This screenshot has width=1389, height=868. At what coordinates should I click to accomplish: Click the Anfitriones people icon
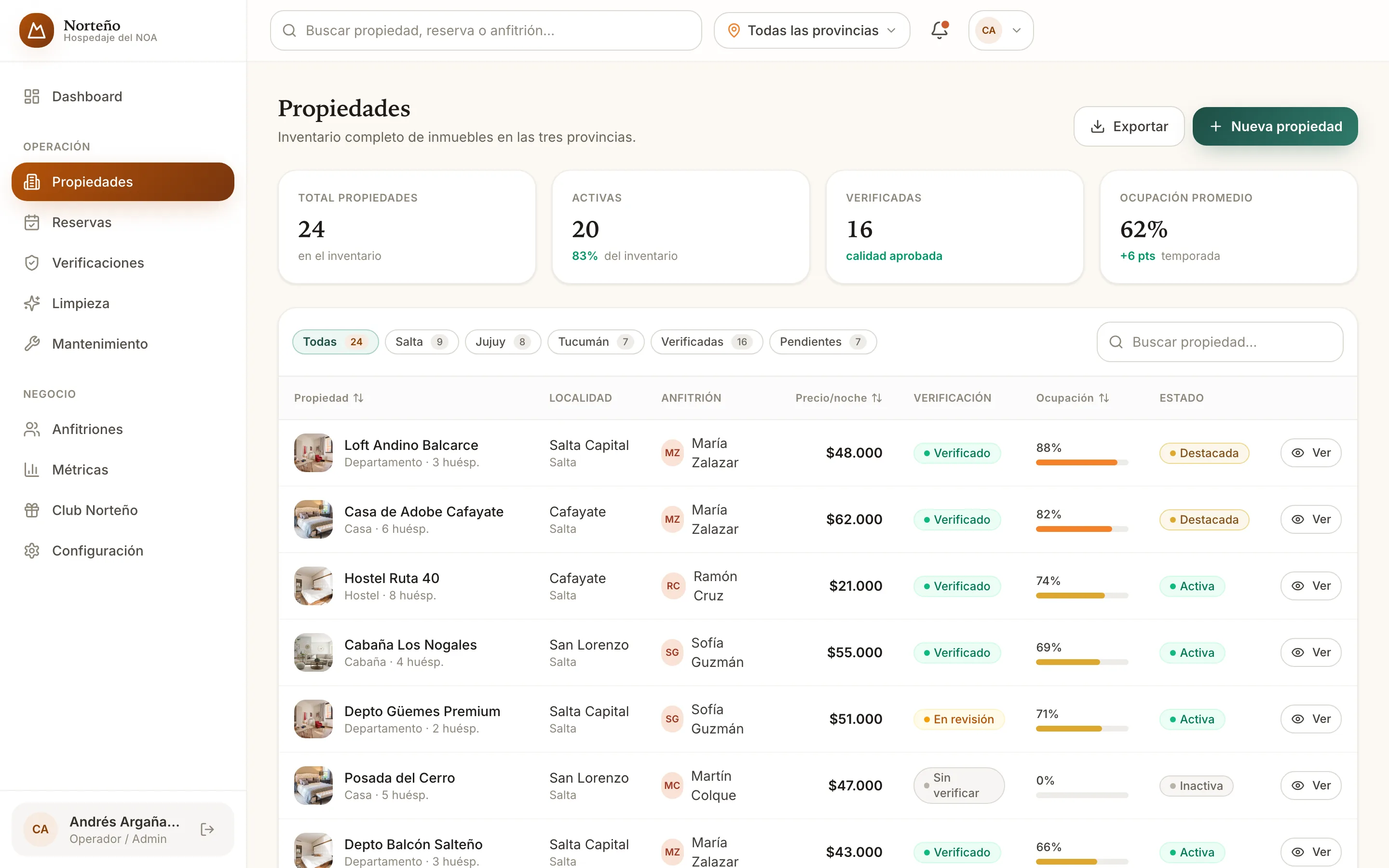(x=31, y=429)
